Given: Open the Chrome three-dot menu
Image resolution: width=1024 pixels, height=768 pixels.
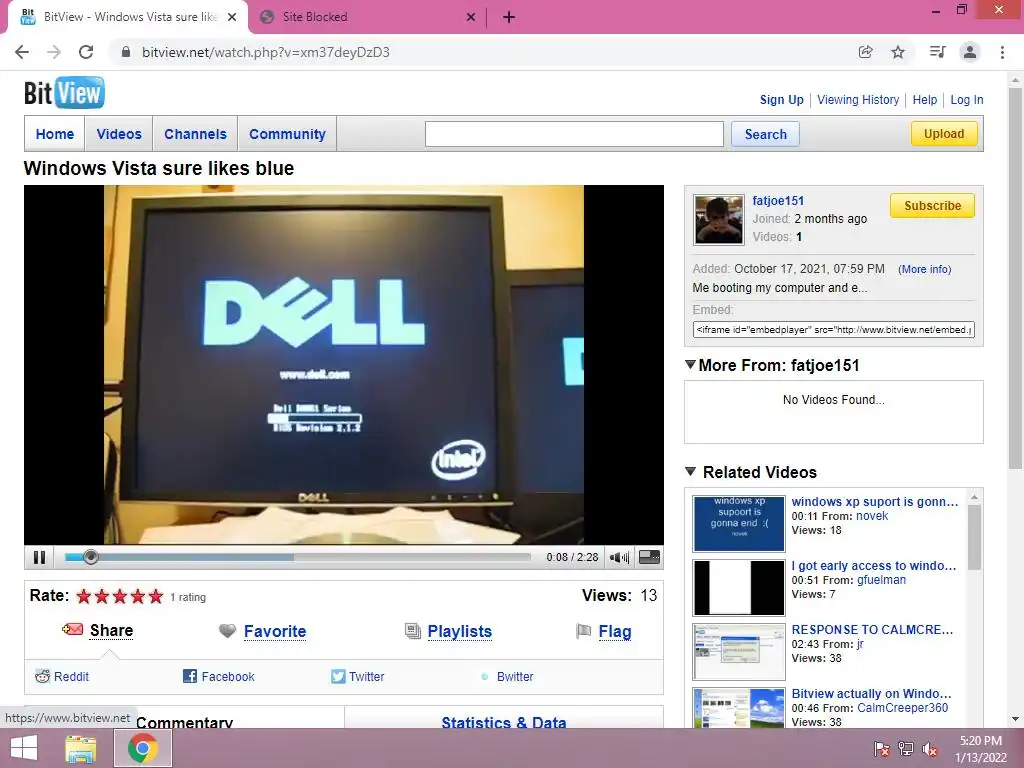Looking at the screenshot, I should pos(1002,52).
